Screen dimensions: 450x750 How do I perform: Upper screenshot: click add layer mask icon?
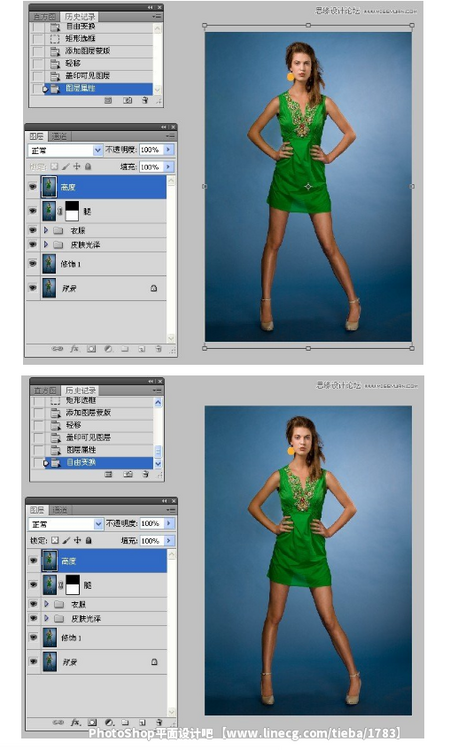point(91,349)
